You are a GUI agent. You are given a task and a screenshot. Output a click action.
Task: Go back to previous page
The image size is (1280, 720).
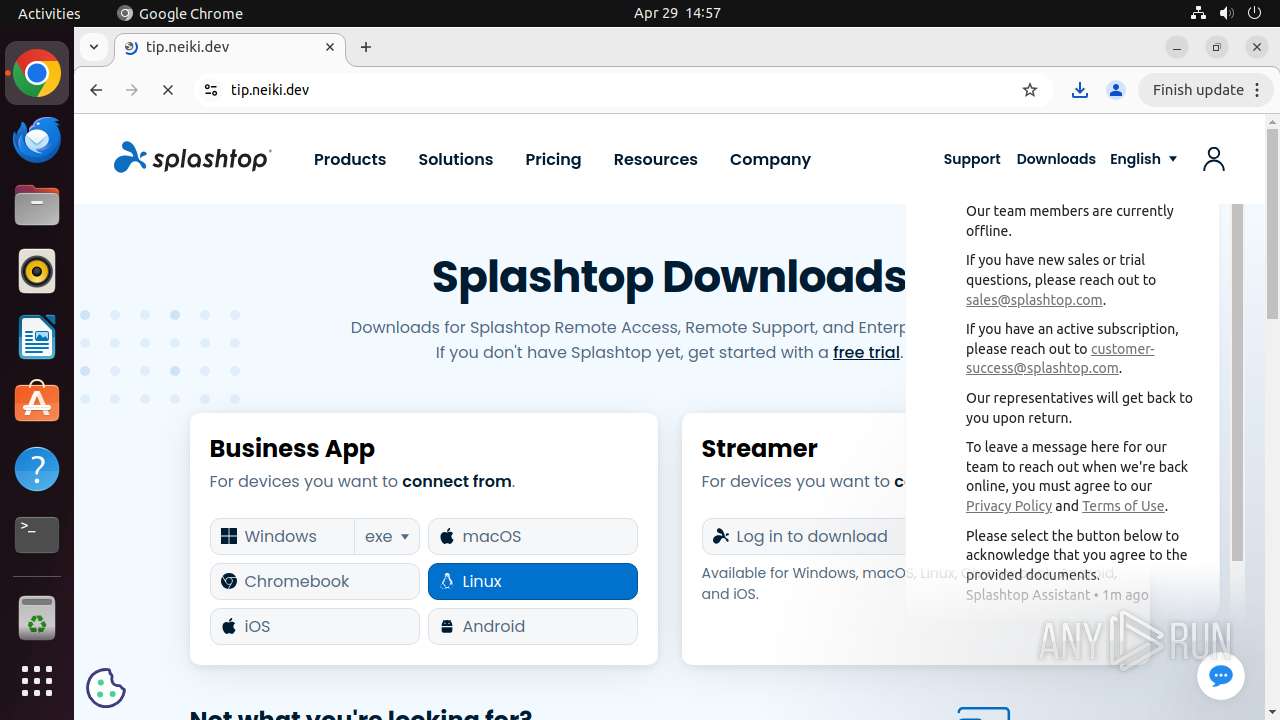[96, 90]
